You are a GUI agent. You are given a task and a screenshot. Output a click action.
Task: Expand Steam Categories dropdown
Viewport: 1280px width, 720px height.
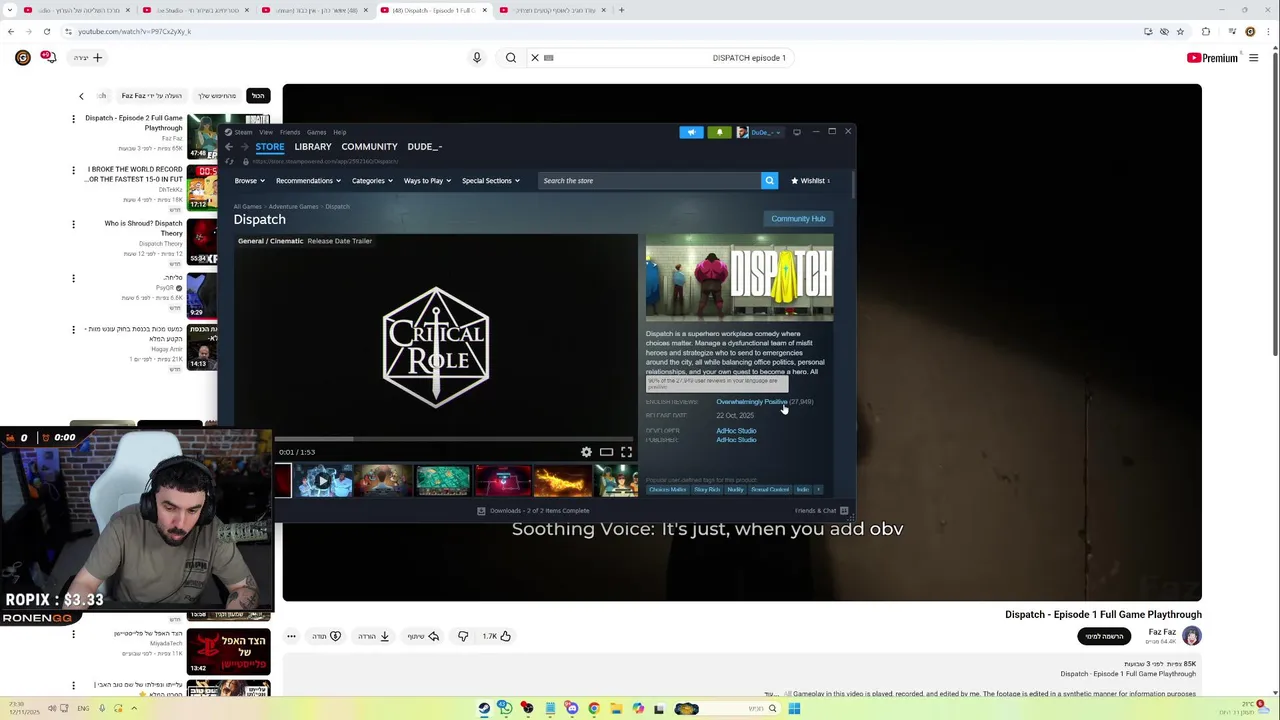(373, 181)
